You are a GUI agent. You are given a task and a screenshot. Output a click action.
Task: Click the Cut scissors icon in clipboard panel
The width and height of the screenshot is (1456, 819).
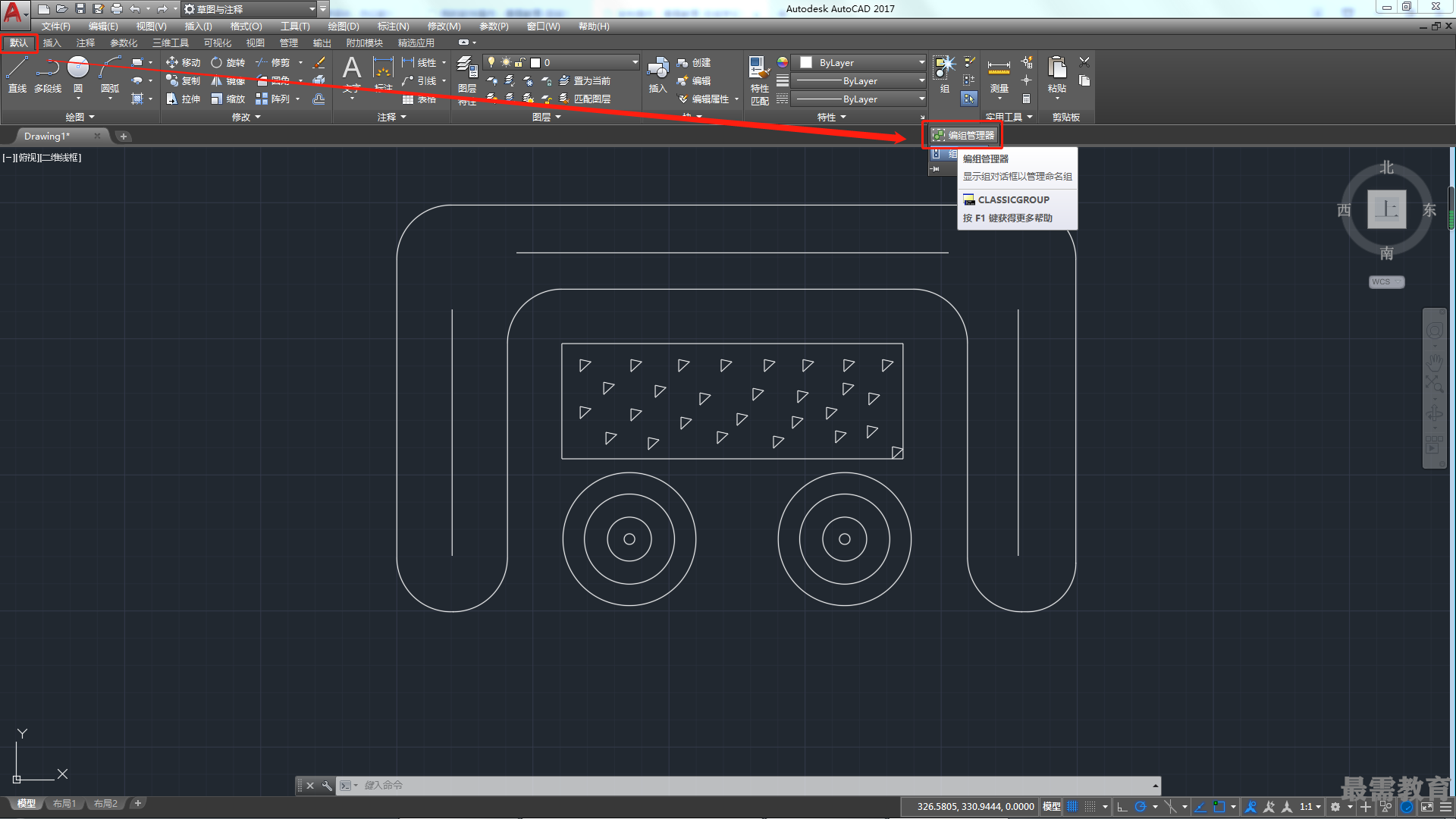click(x=1084, y=62)
